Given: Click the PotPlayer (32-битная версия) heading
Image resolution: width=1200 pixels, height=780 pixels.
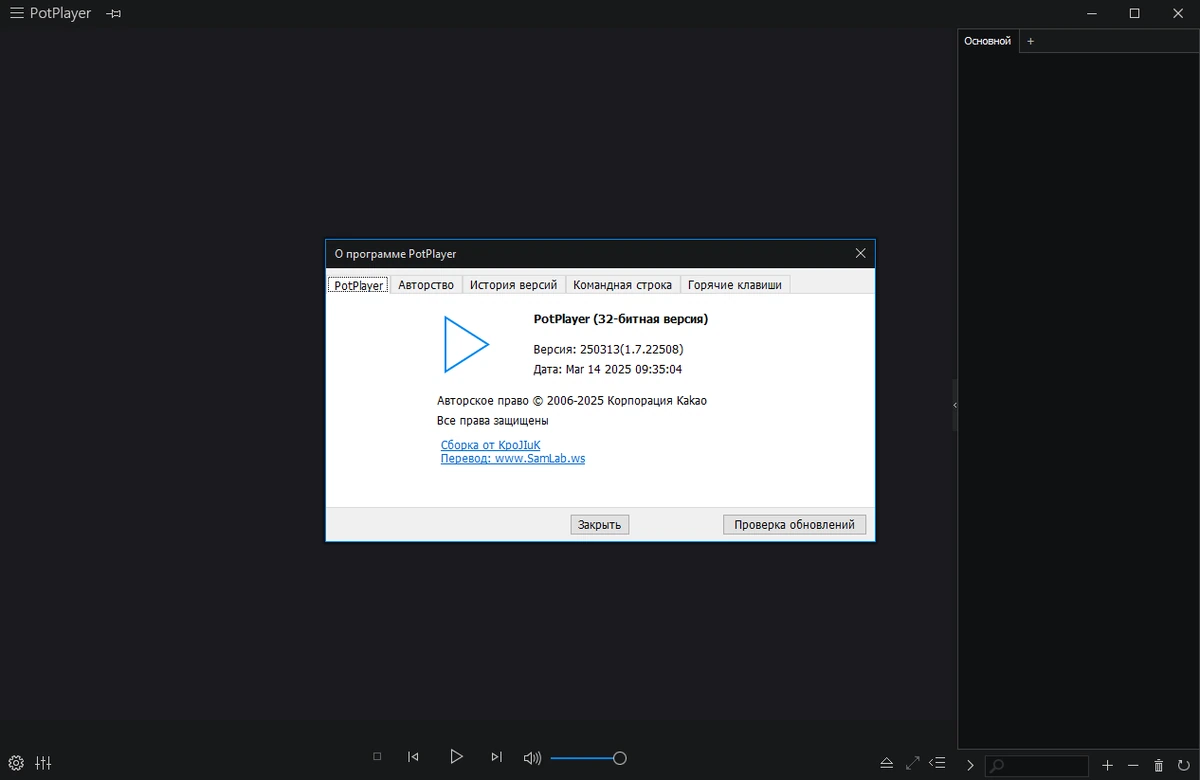Looking at the screenshot, I should pyautogui.click(x=620, y=319).
